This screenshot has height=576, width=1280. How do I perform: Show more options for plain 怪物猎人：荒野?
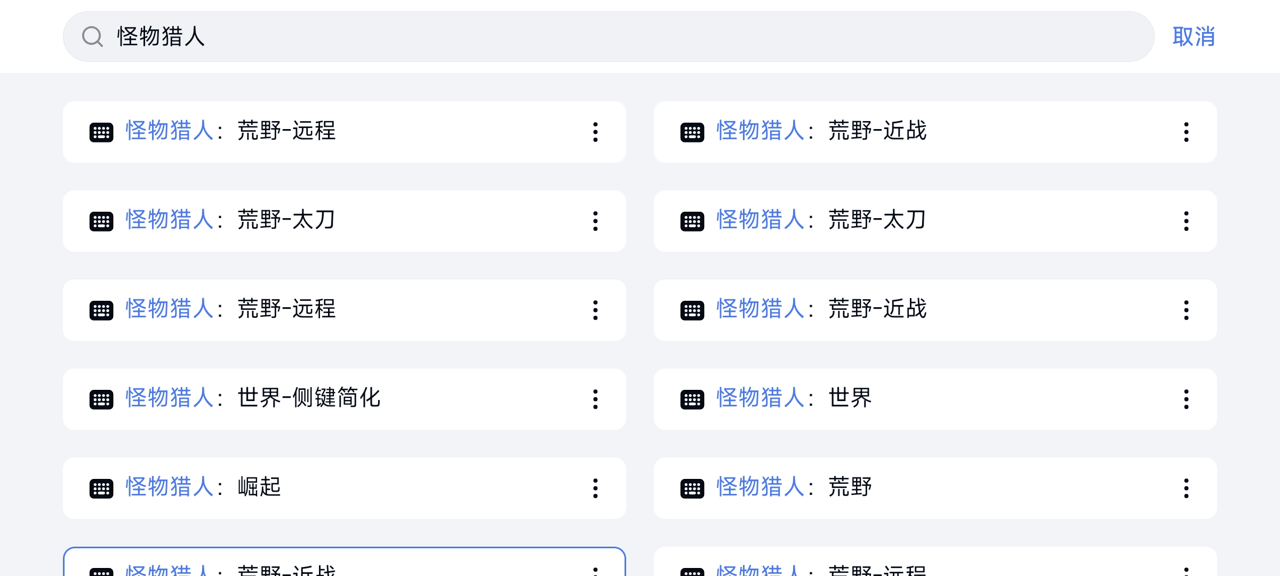(1186, 488)
